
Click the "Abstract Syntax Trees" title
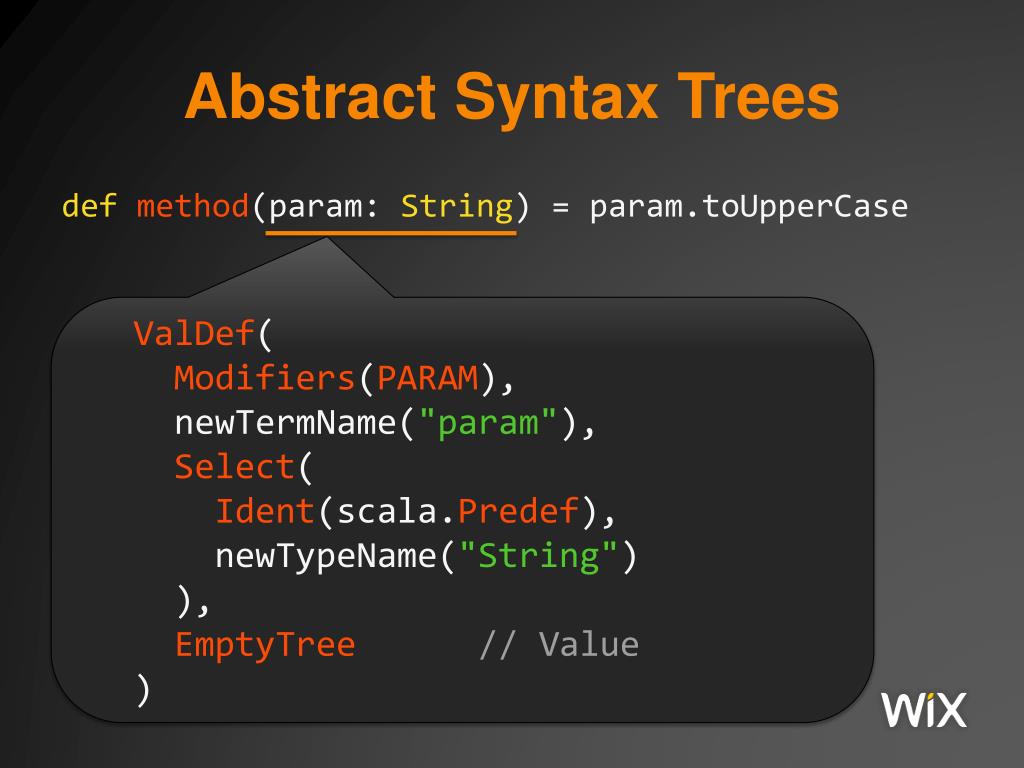[512, 97]
